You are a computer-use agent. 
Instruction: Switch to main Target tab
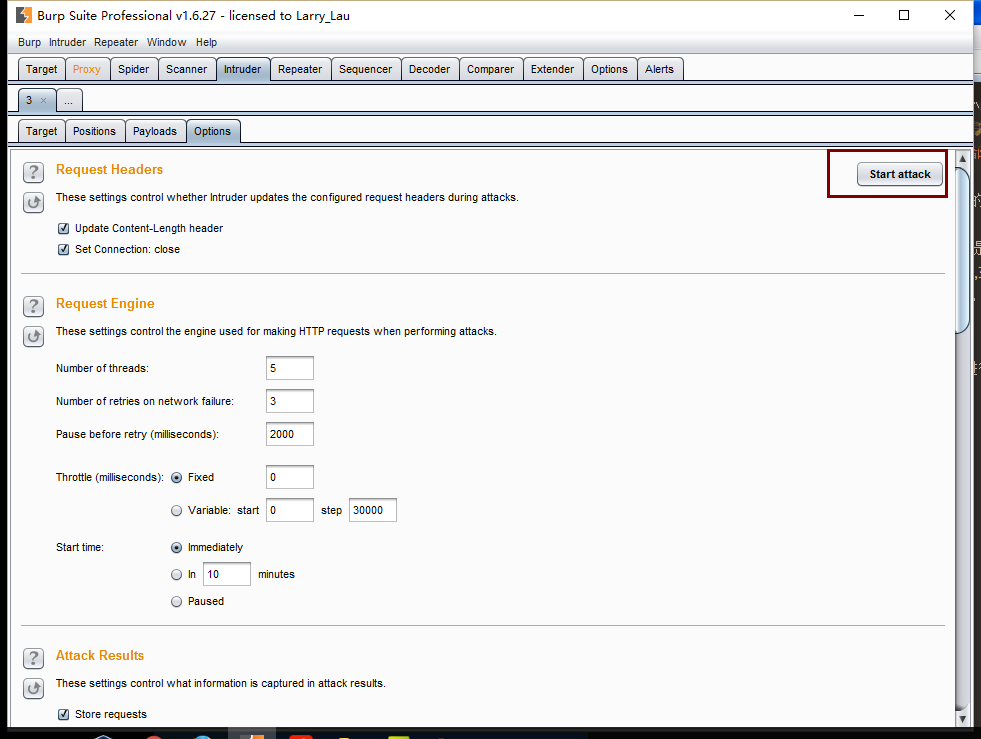tap(41, 69)
